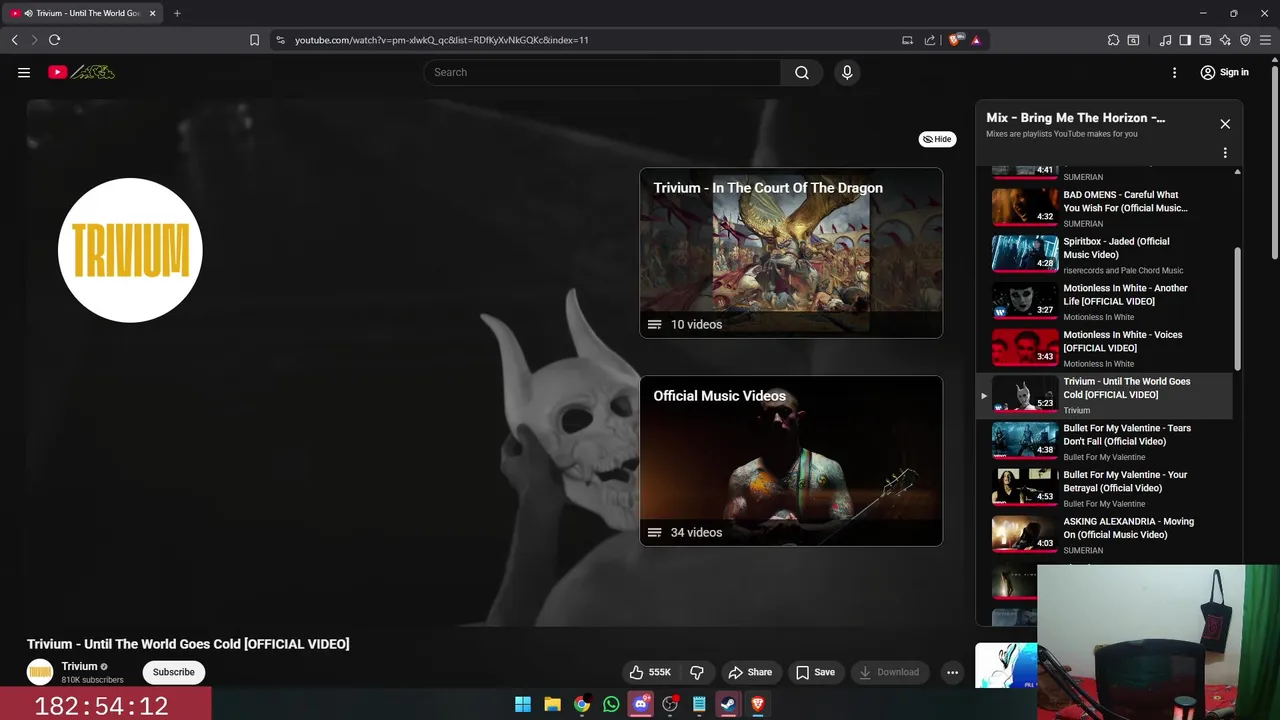The height and width of the screenshot is (720, 1280).
Task: Share the Trivium video
Action: (750, 672)
